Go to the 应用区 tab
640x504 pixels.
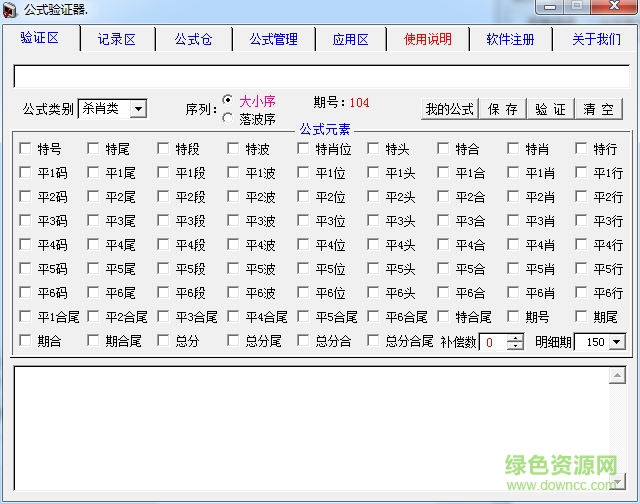pyautogui.click(x=351, y=39)
